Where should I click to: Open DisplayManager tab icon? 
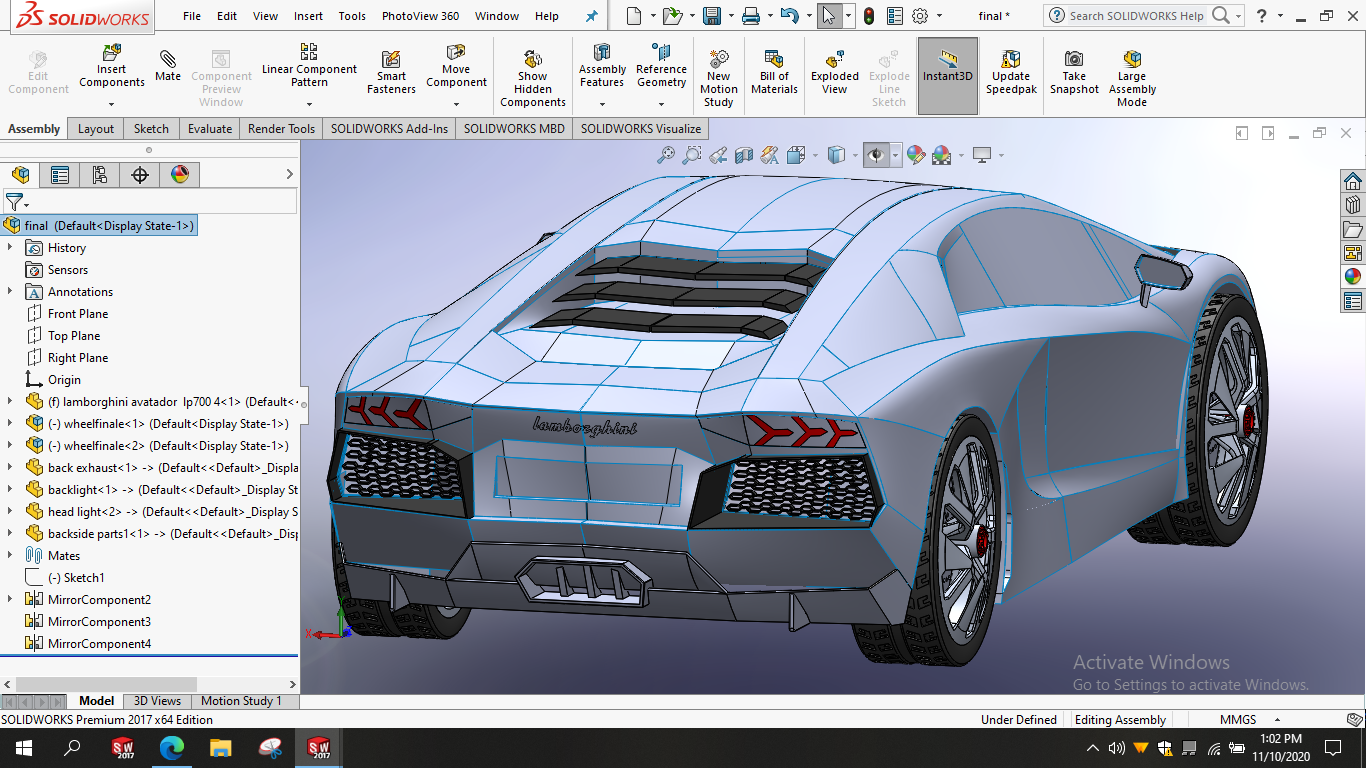180,175
